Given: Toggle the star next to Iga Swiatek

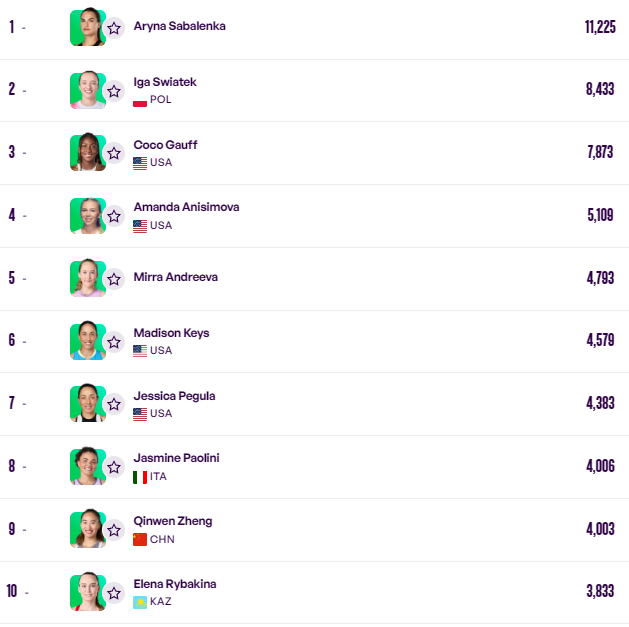Looking at the screenshot, I should (114, 90).
